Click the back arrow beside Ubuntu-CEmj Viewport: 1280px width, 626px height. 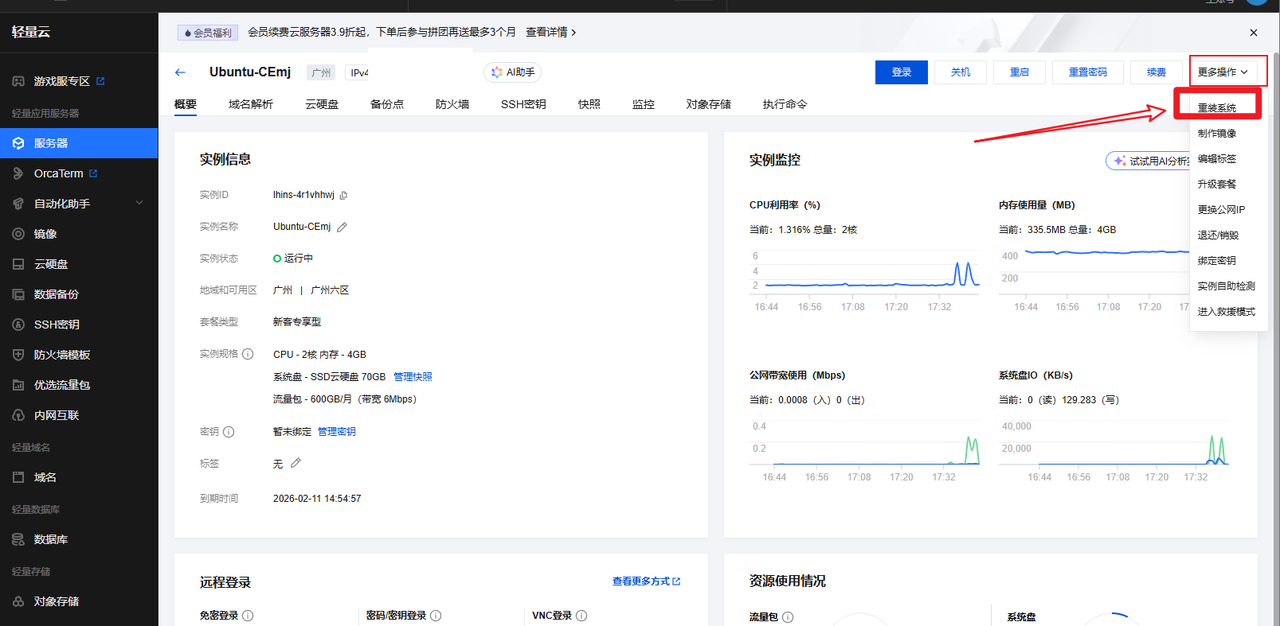[x=180, y=72]
